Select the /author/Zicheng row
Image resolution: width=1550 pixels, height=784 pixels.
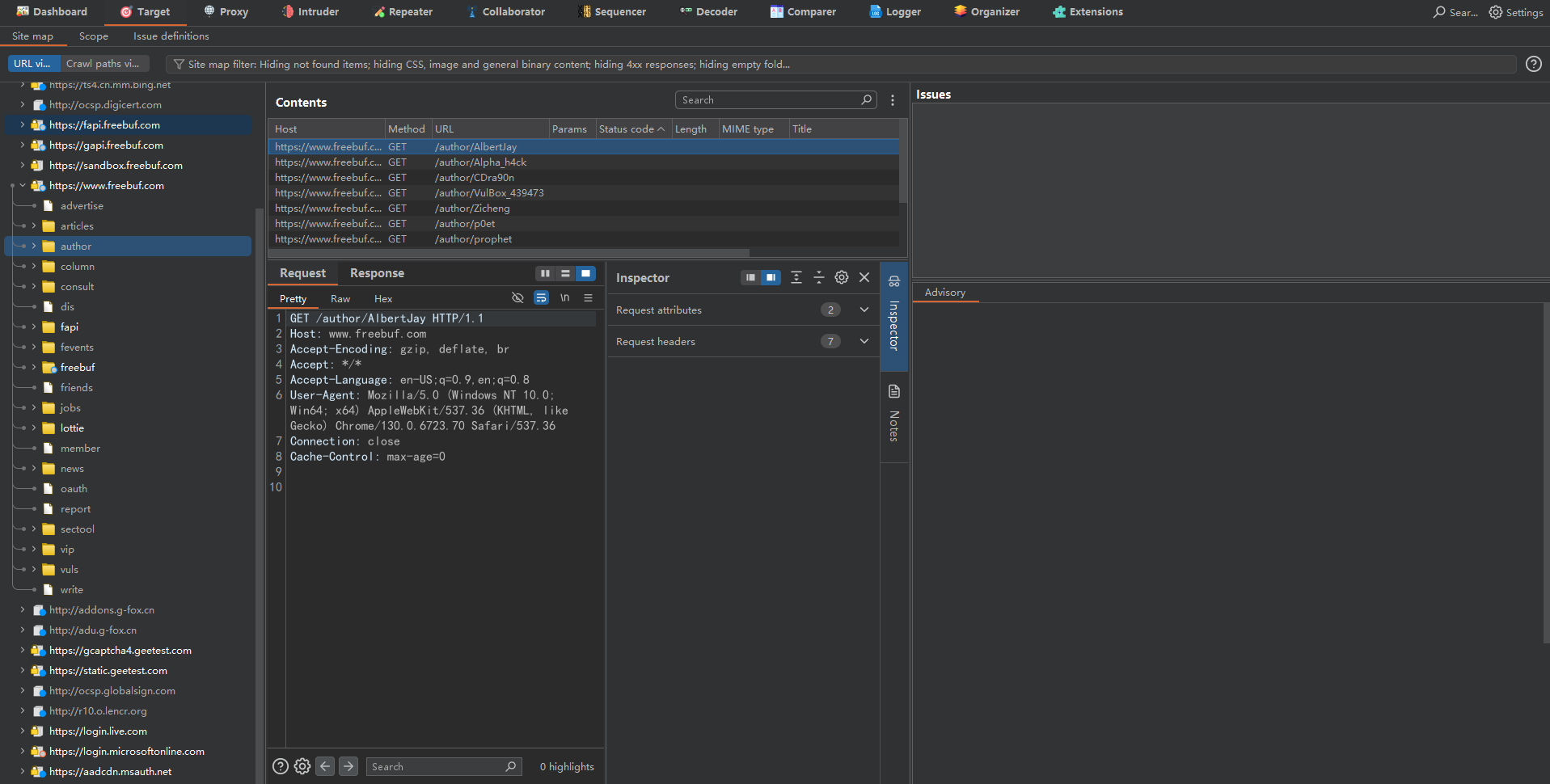[x=583, y=209]
